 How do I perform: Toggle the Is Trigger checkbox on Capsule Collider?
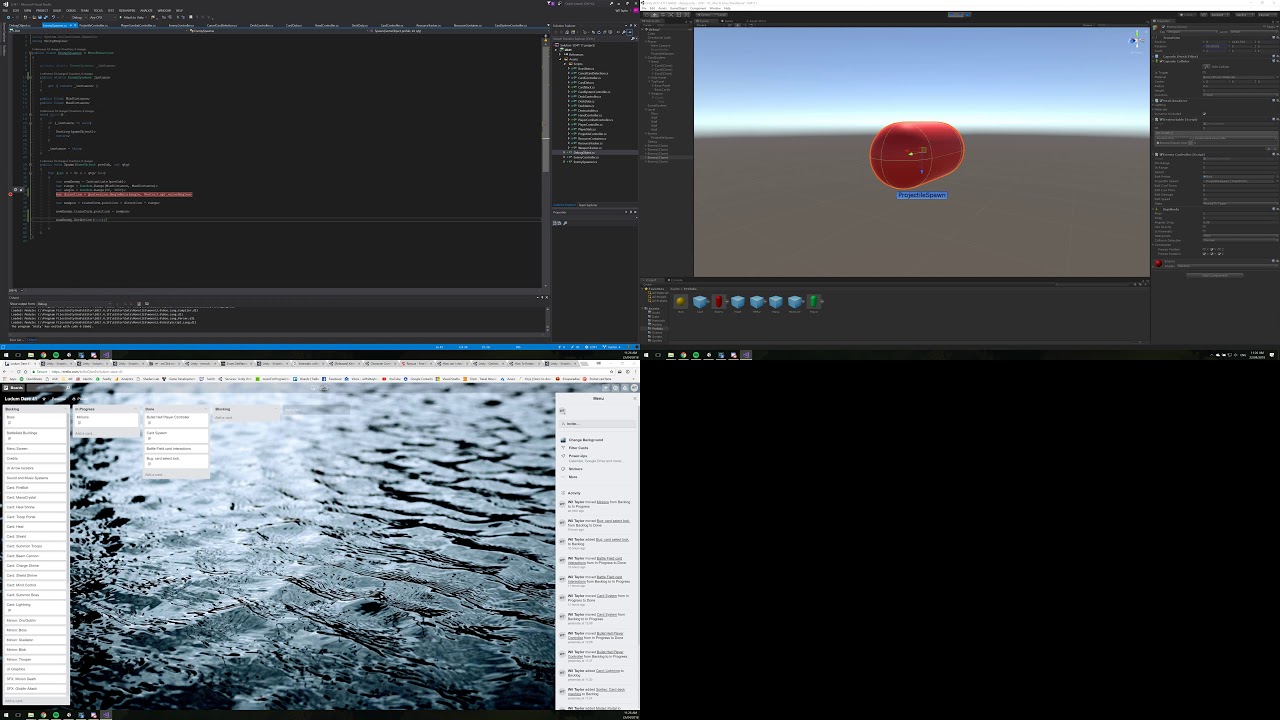point(1205,72)
